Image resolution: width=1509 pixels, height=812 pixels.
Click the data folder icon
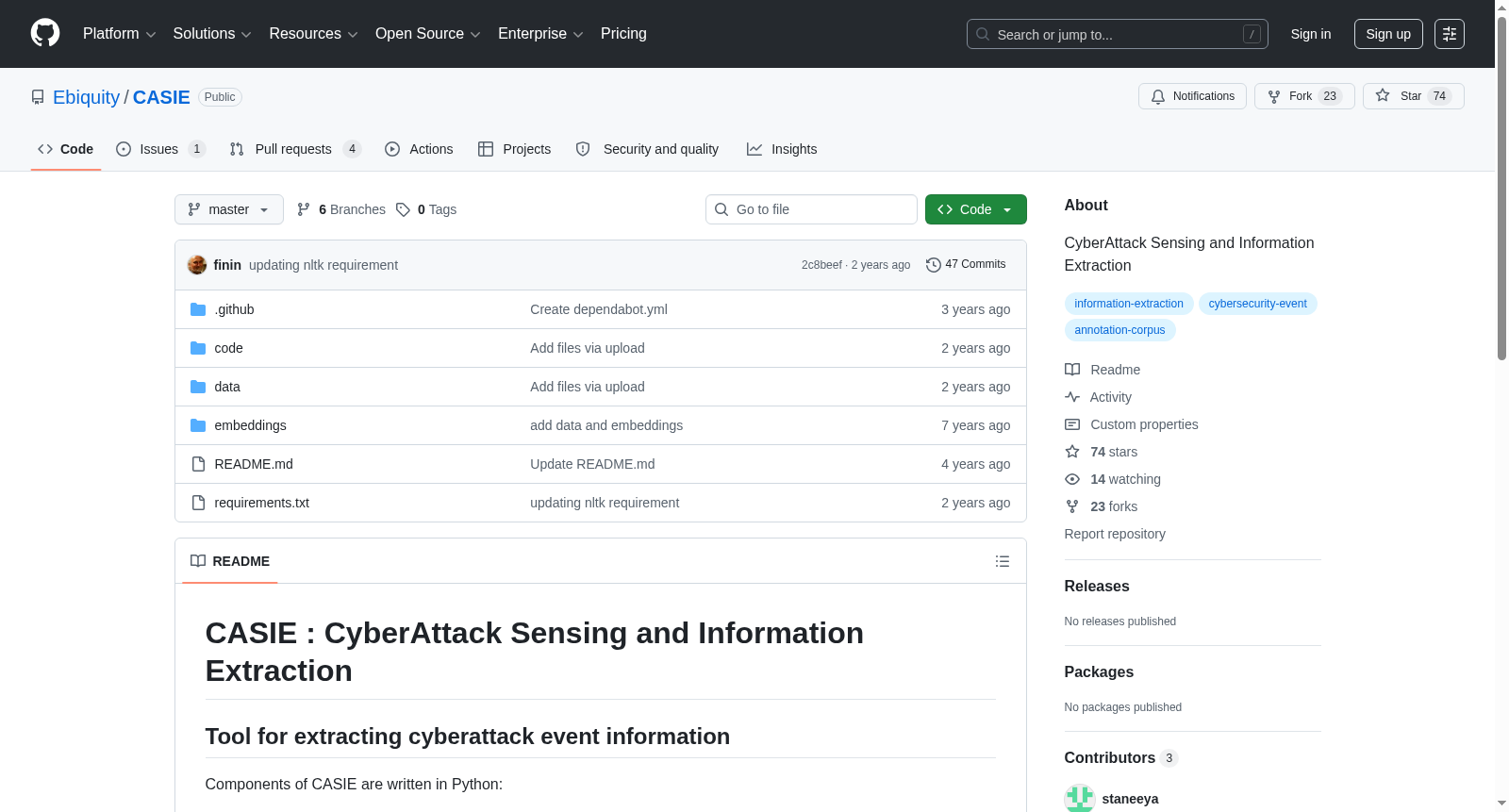pyautogui.click(x=198, y=387)
